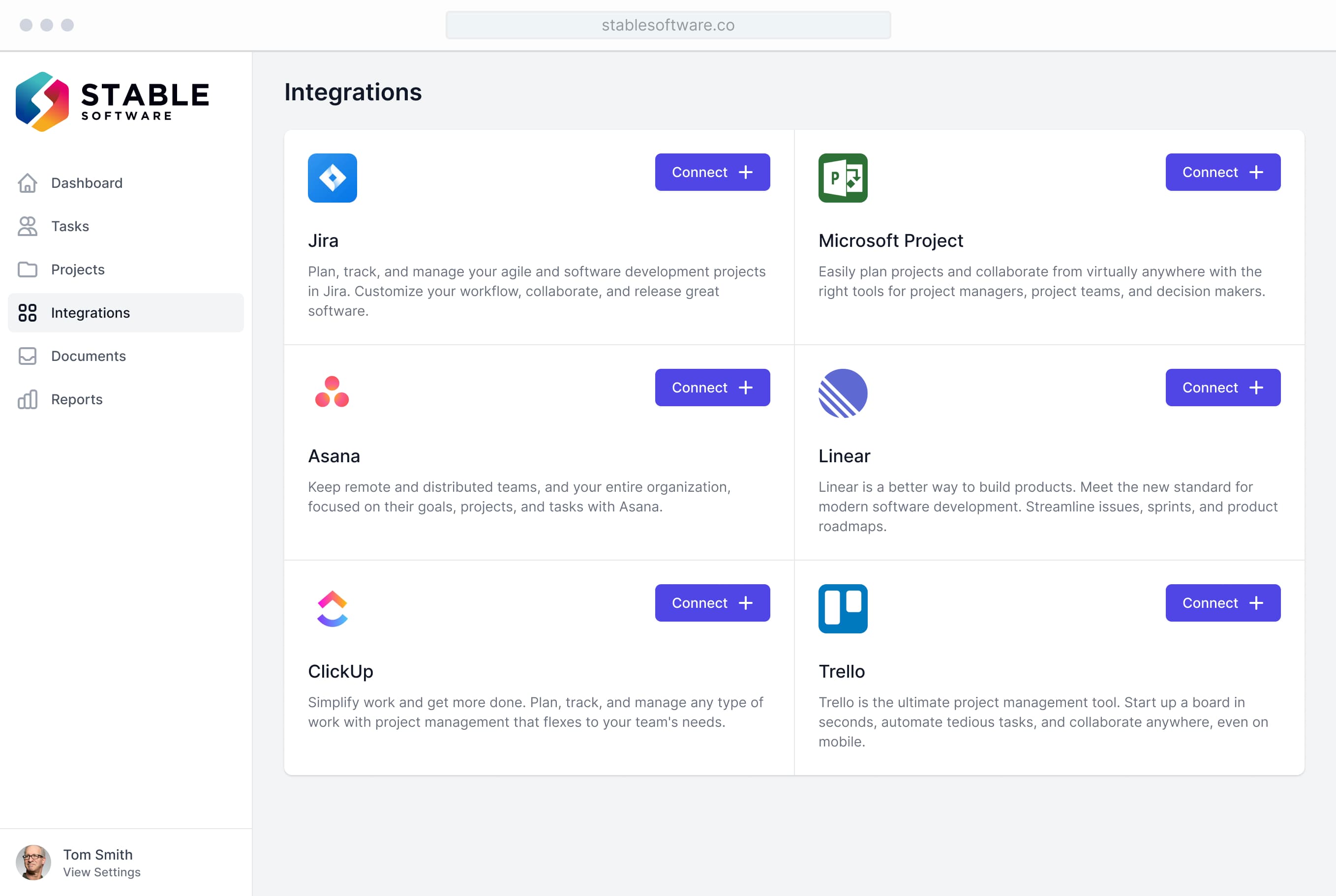Connect the Trello integration
This screenshot has height=896, width=1336.
(x=1223, y=603)
